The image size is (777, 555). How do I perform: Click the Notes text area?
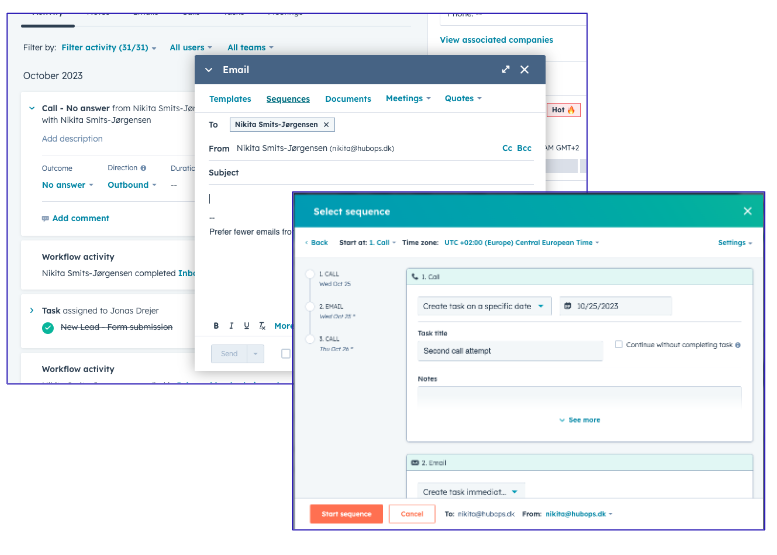click(x=579, y=398)
